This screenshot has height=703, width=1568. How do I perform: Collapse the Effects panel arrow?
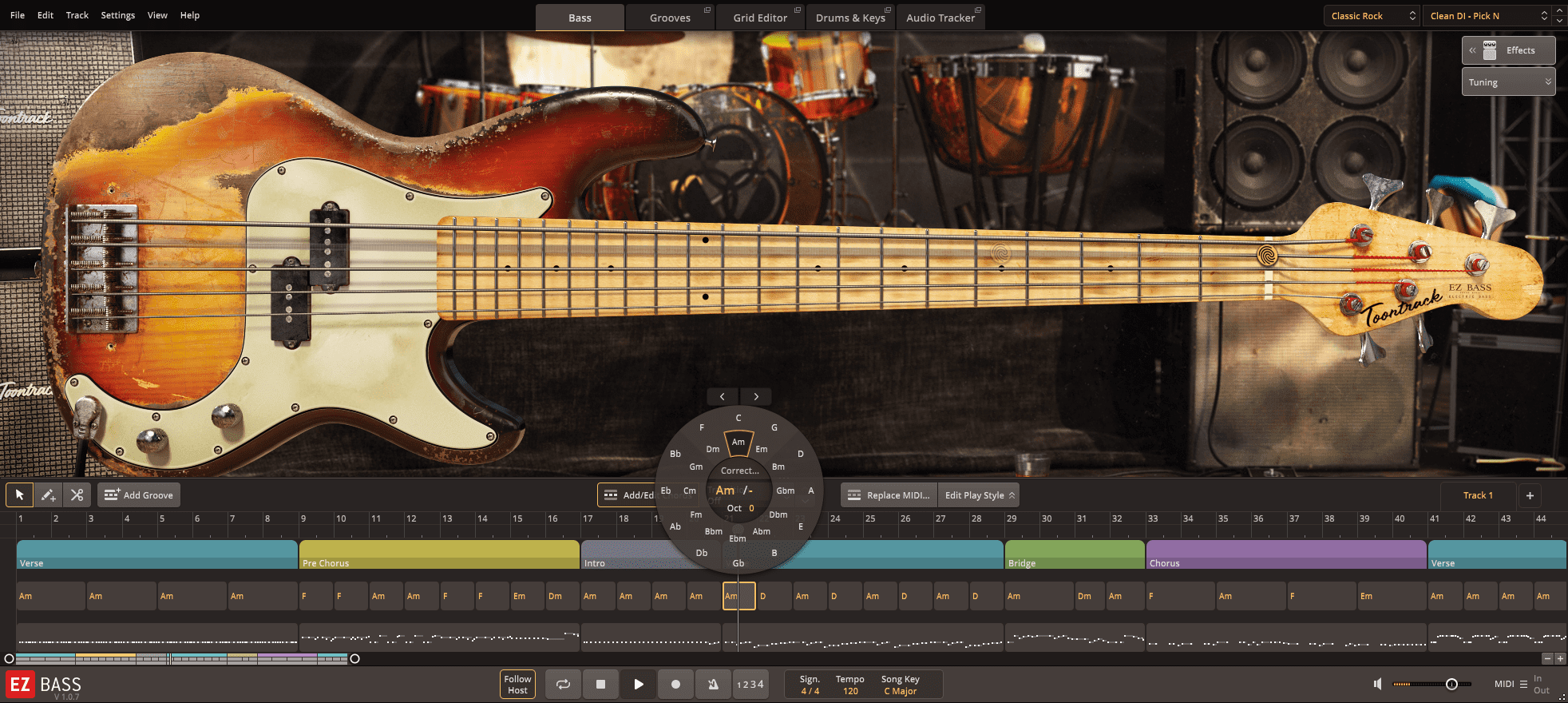tap(1472, 50)
